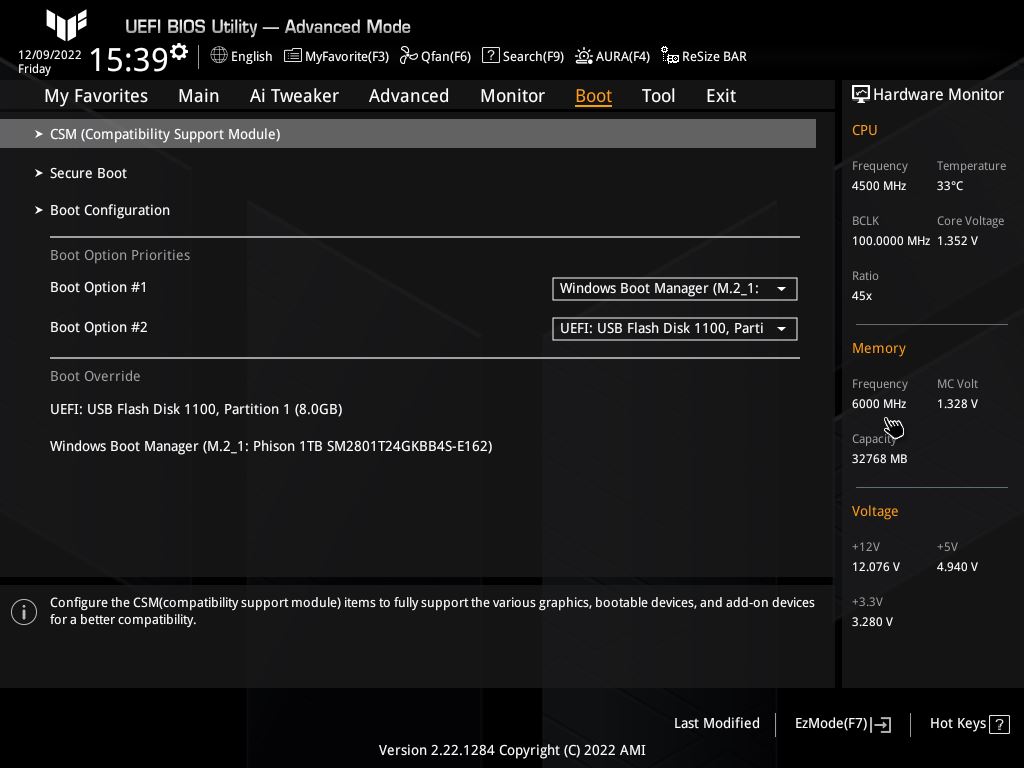This screenshot has height=768, width=1024.
Task: Click the Boot Option #2 label
Action: click(99, 327)
